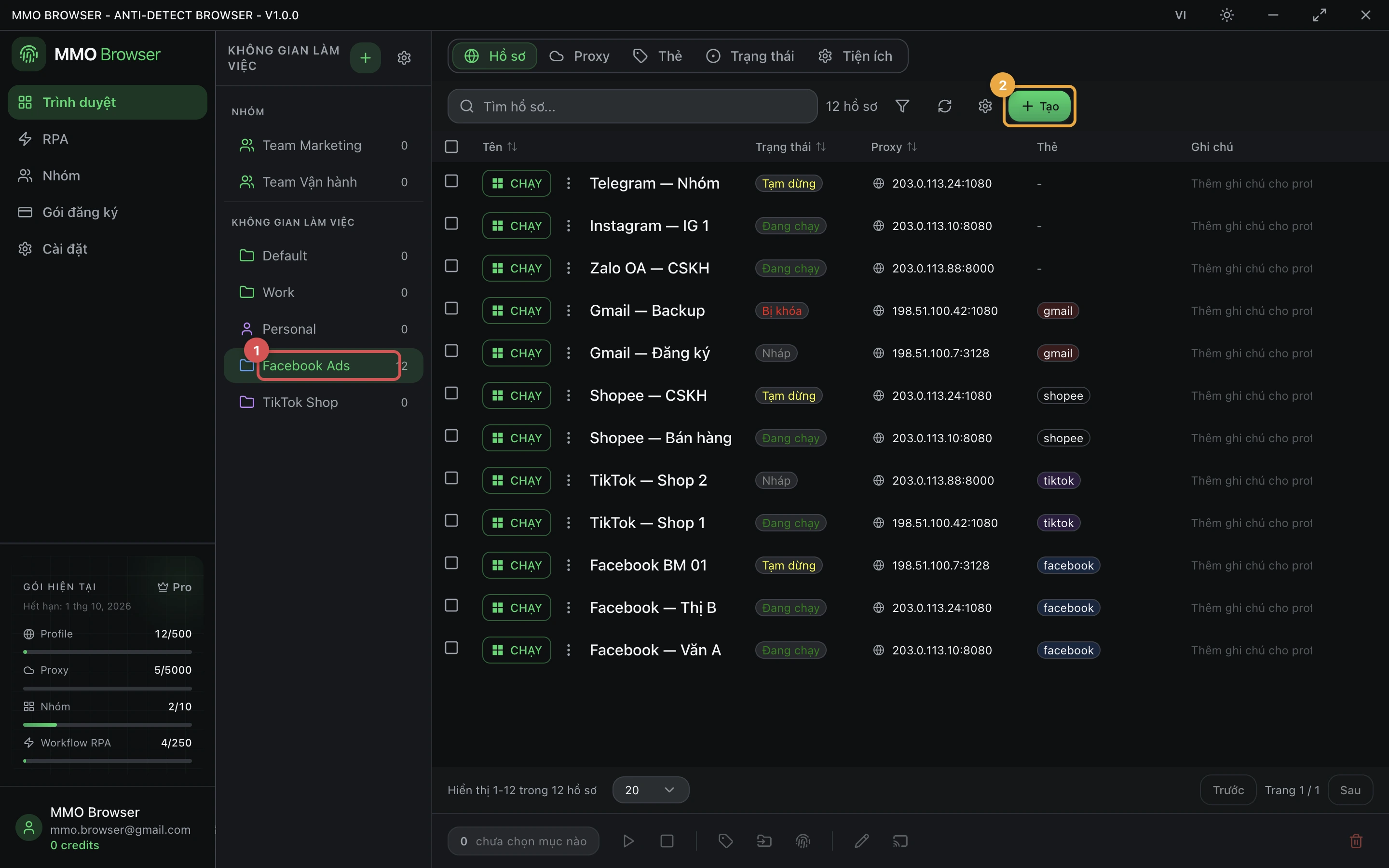The image size is (1389, 868).
Task: Click the stop square icon in bottom bar
Action: pos(667,841)
